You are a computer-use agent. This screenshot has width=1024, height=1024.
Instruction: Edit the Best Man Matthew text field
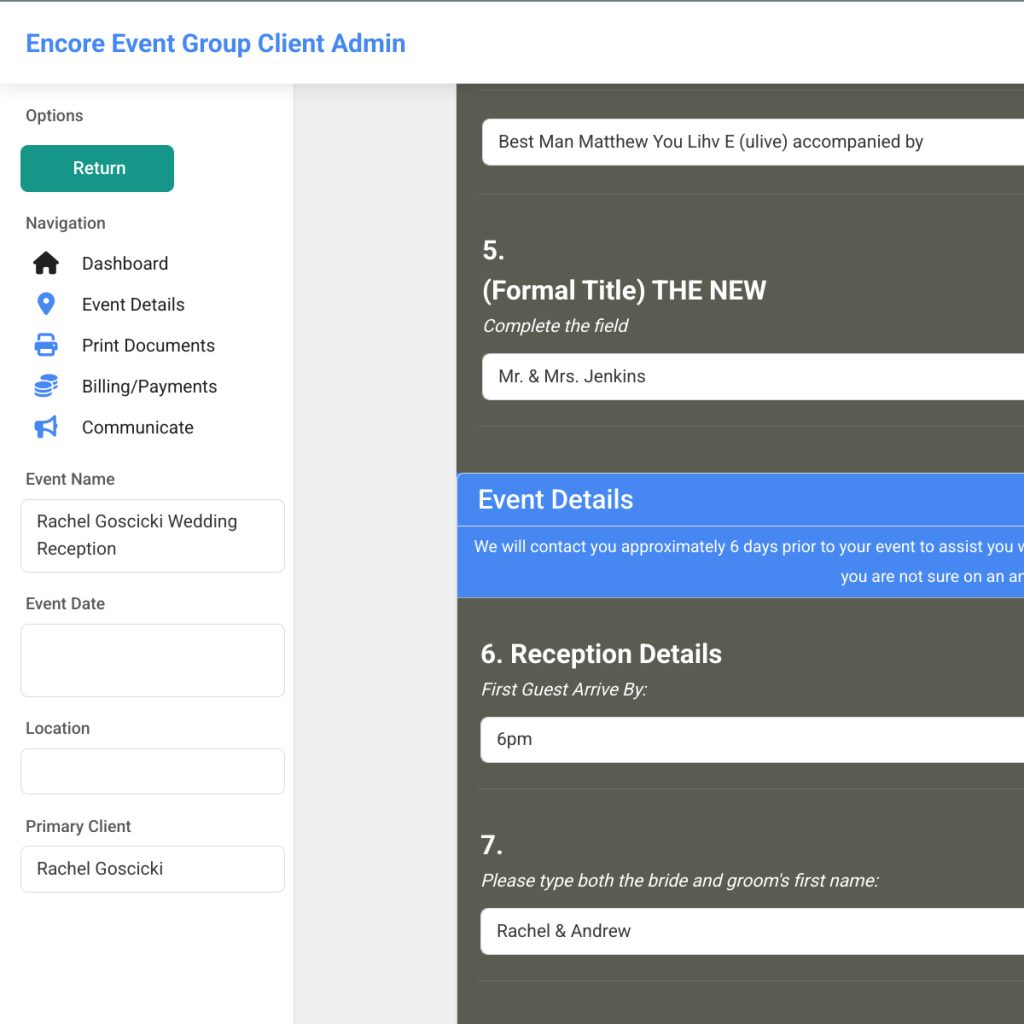click(x=752, y=142)
